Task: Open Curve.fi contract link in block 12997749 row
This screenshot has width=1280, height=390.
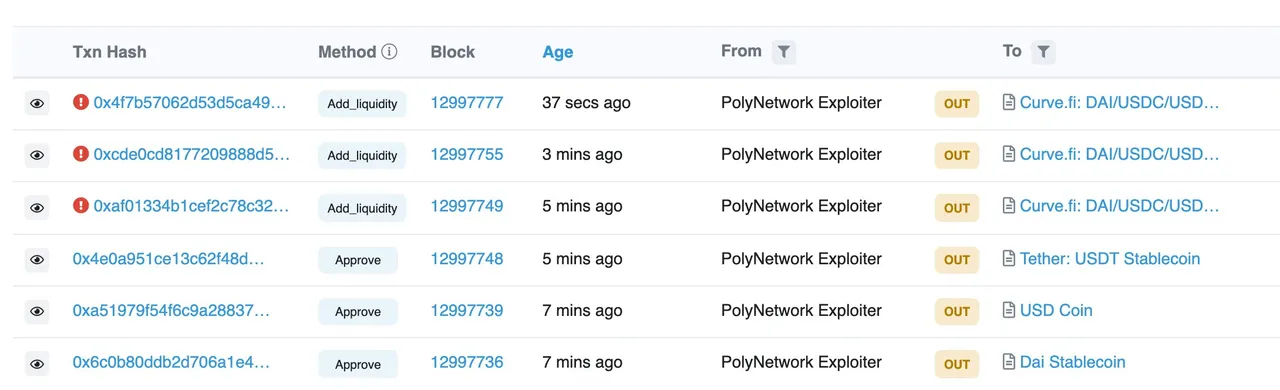Action: point(1120,206)
